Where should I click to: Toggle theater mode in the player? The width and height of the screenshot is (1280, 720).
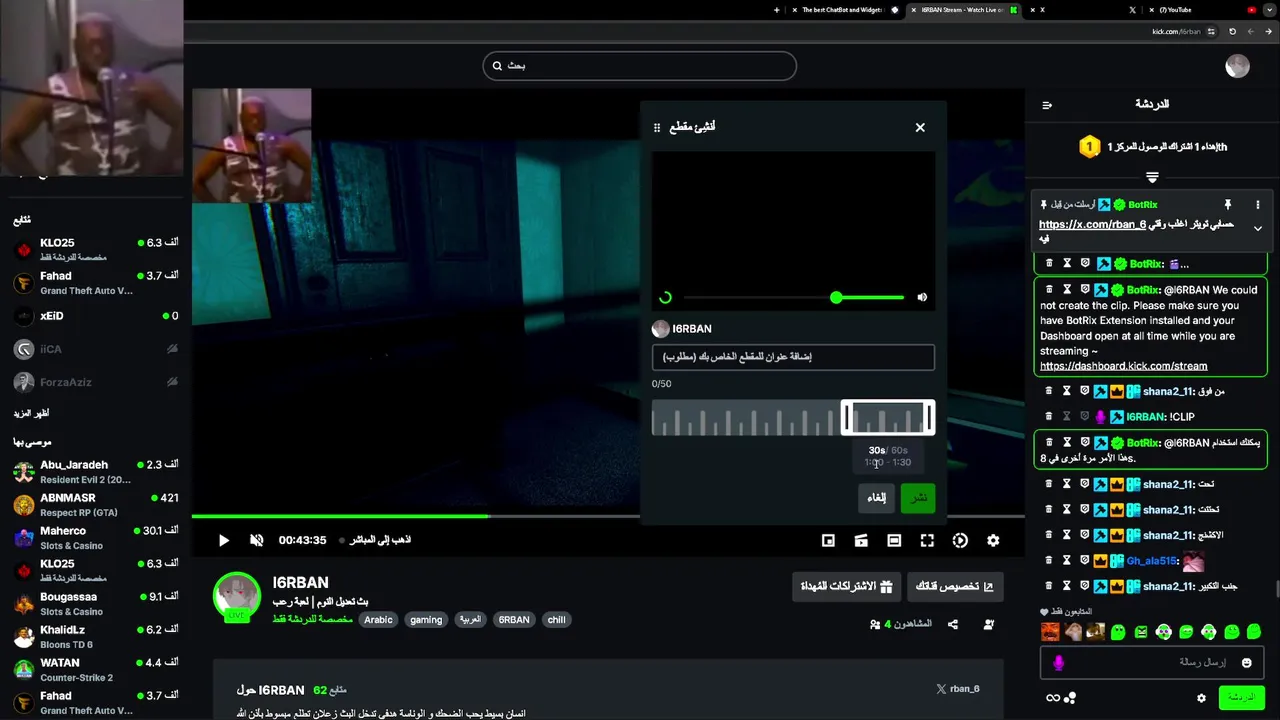[x=894, y=540]
